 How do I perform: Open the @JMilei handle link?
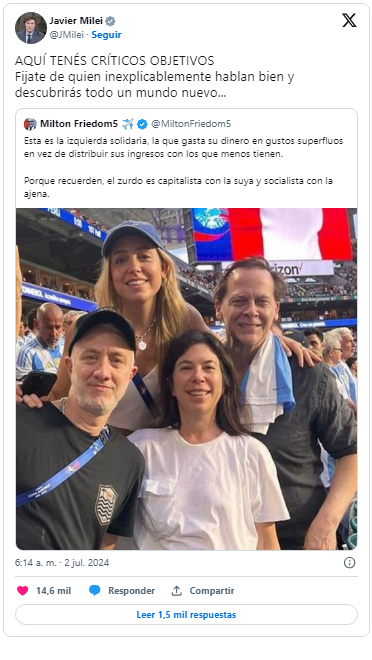66,35
